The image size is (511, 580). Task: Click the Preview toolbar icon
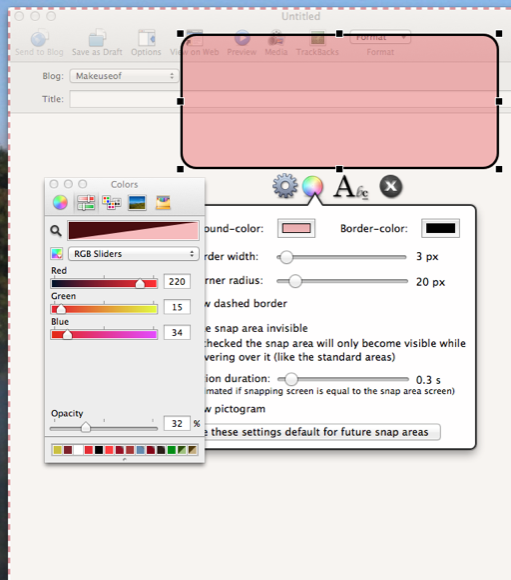click(x=242, y=43)
